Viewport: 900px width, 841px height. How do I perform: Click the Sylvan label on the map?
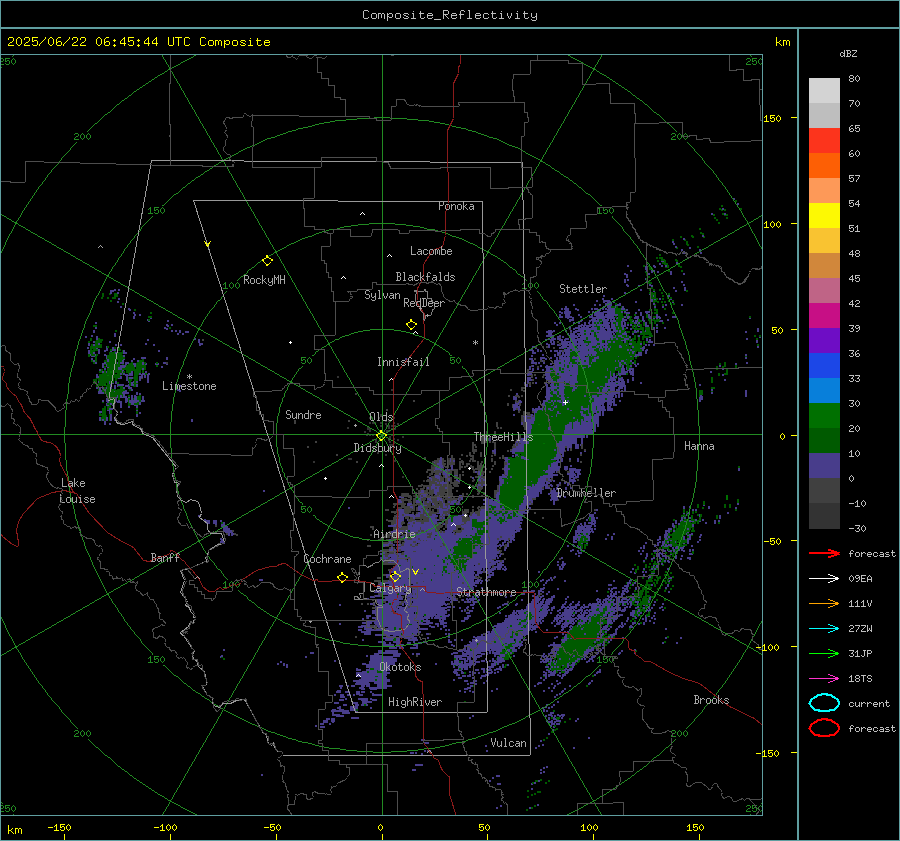click(382, 295)
